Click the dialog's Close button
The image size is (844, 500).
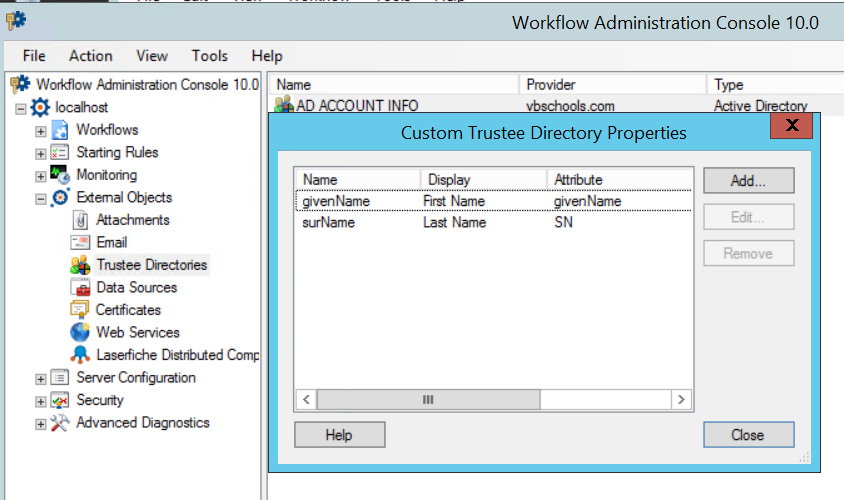[x=748, y=435]
